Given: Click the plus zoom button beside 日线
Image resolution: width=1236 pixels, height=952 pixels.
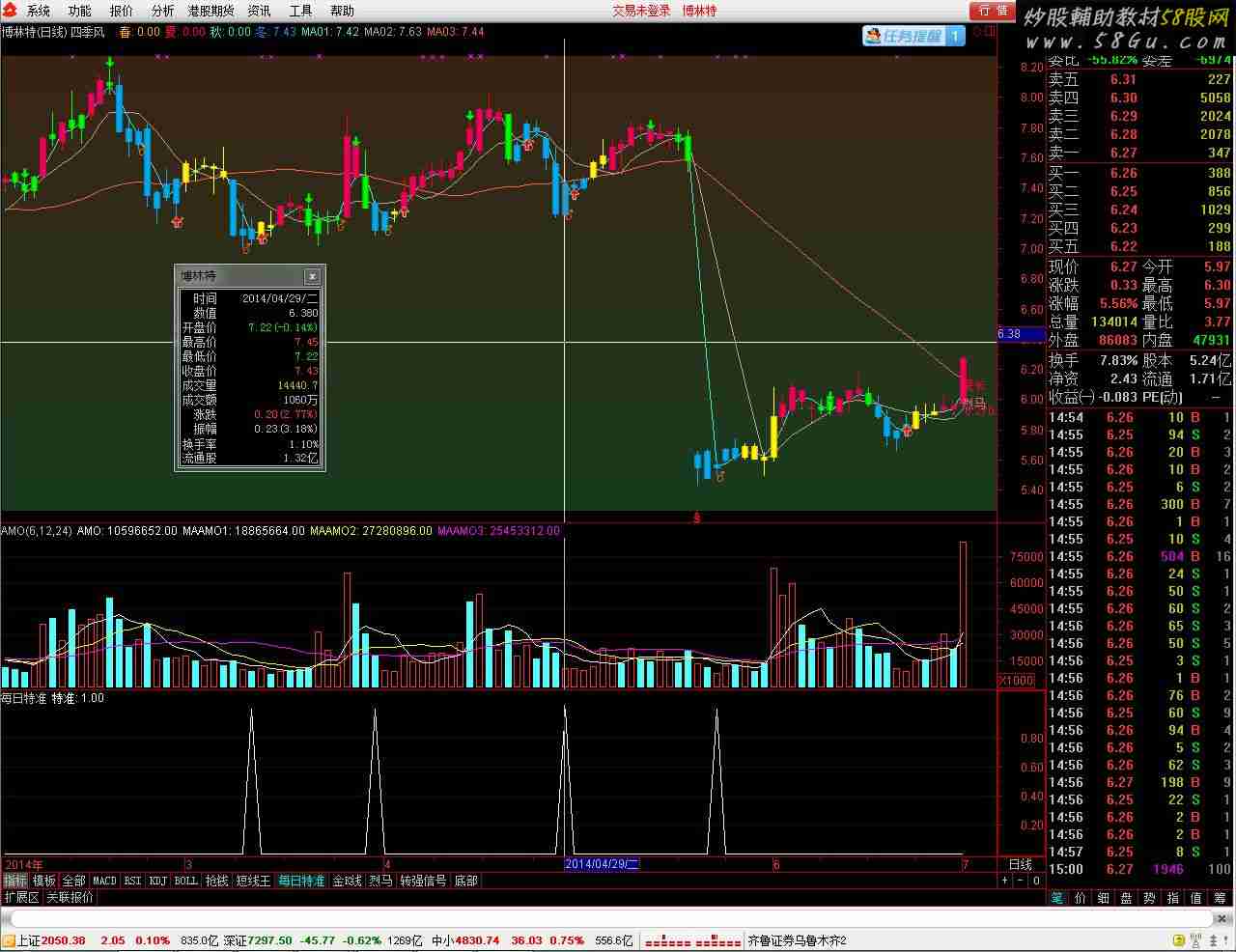Looking at the screenshot, I should coord(1005,881).
